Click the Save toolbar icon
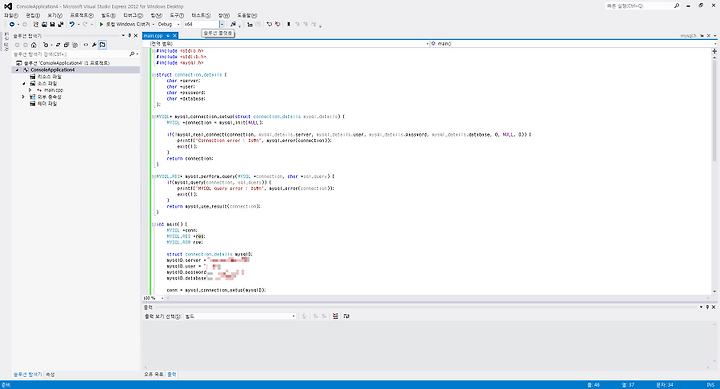Viewport: 720px width, 389px height. (52, 24)
